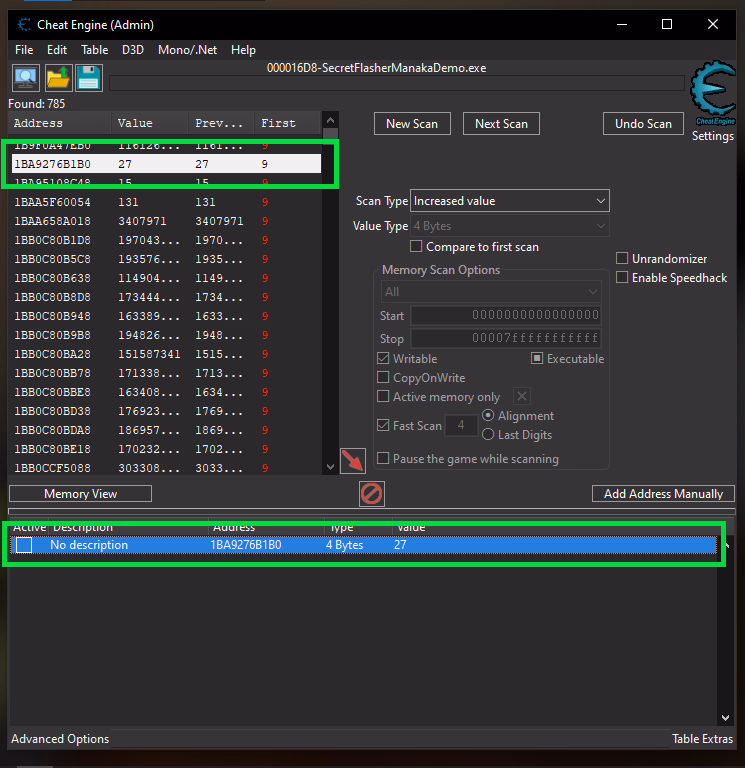Click the scan progress bar
Image resolution: width=745 pixels, height=768 pixels.
396,83
